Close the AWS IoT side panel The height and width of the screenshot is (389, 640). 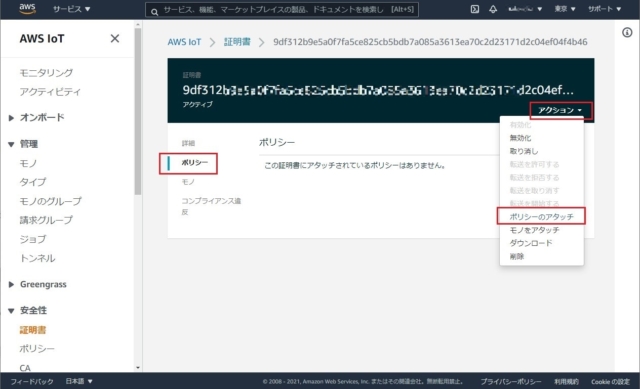point(115,38)
